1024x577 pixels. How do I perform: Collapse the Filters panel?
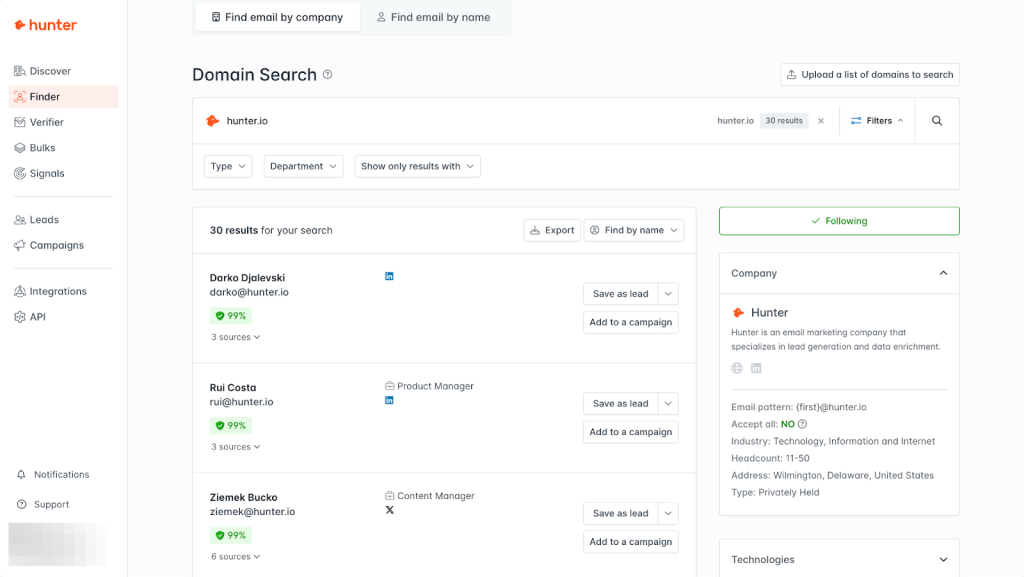coord(875,120)
